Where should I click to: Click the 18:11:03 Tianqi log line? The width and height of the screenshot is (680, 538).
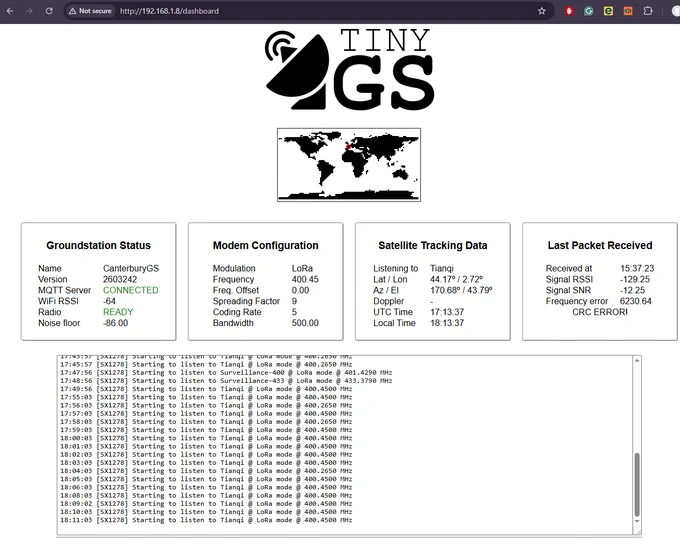206,520
